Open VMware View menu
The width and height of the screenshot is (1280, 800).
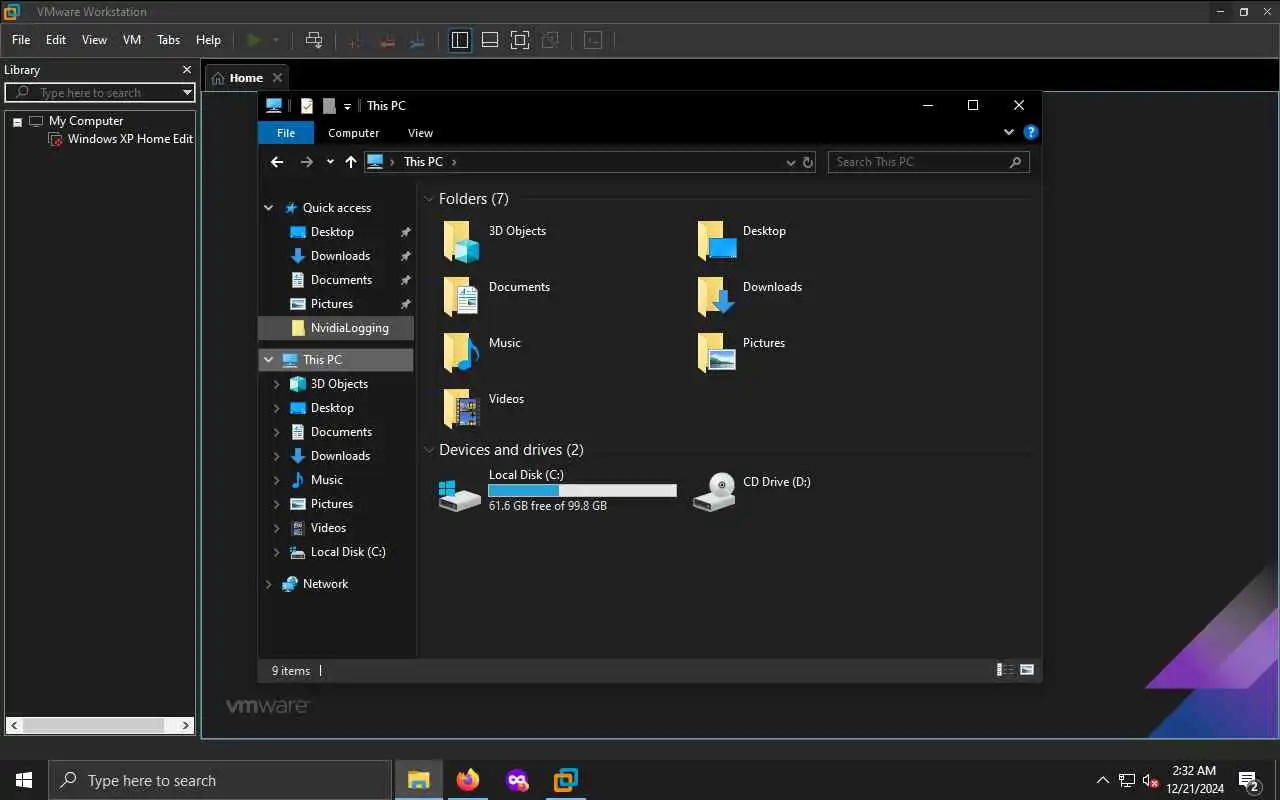click(94, 40)
